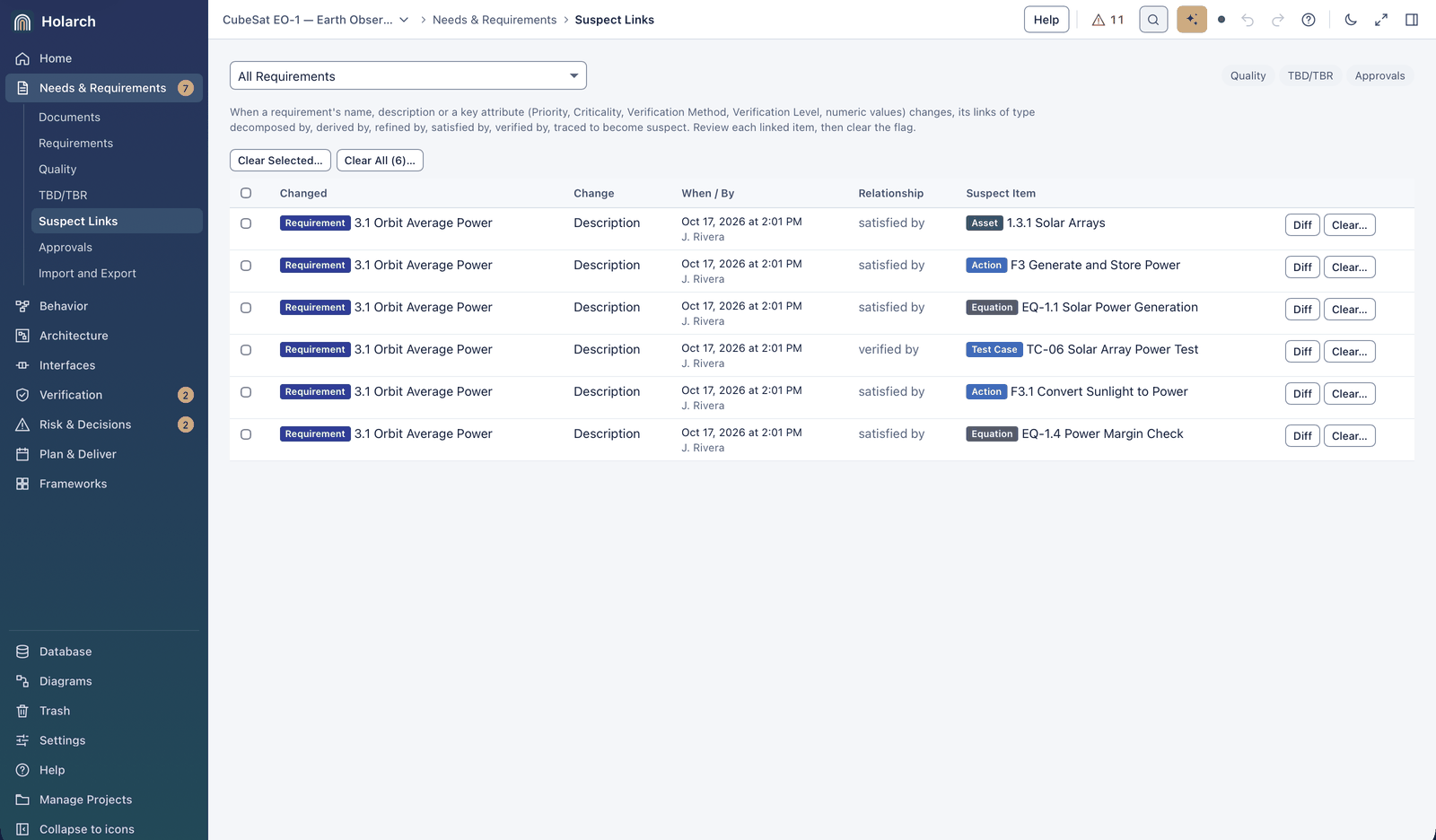Open Trash in sidebar
Screen dimensions: 1436x840
click(x=104, y=711)
